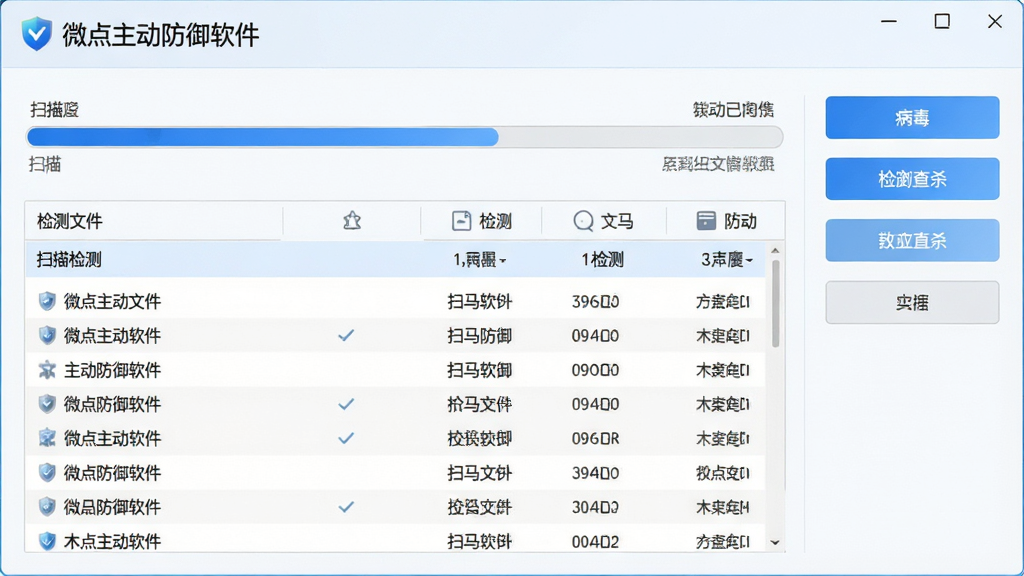Click the panel icon beside the 防动 header
The height and width of the screenshot is (576, 1024).
[x=706, y=221]
